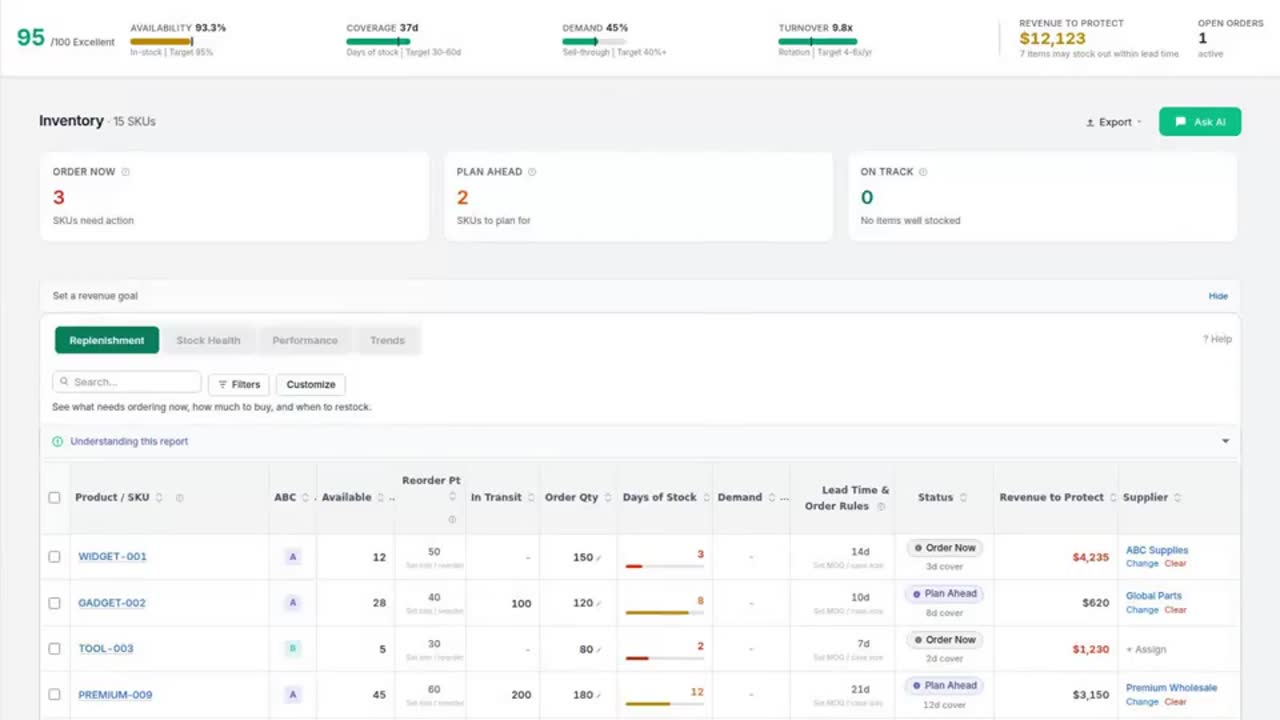Viewport: 1280px width, 720px height.
Task: Click the info icon beside ORDER NOW
Action: pyautogui.click(x=126, y=172)
